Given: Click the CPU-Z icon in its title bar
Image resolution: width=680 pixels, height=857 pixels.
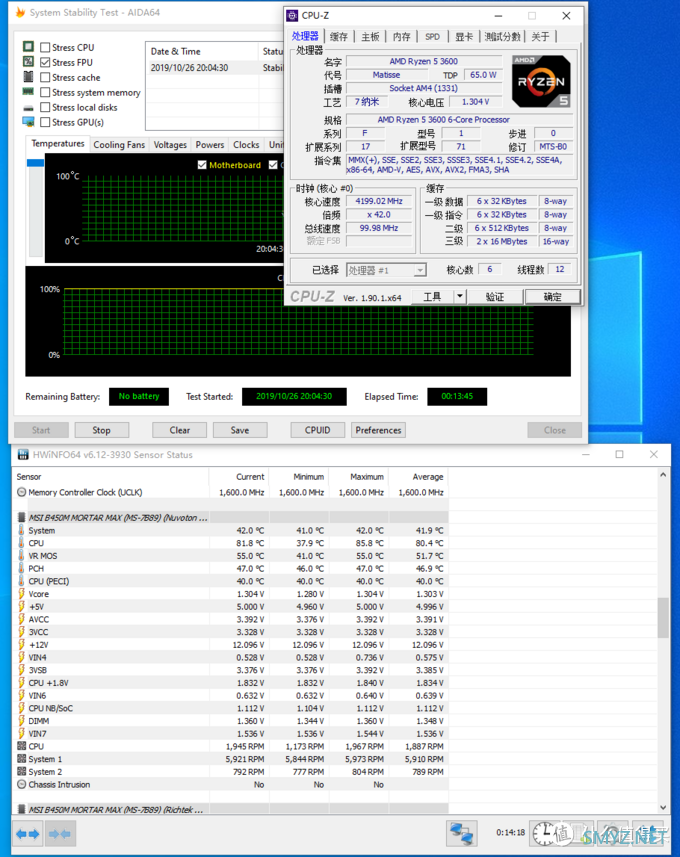Looking at the screenshot, I should click(292, 15).
